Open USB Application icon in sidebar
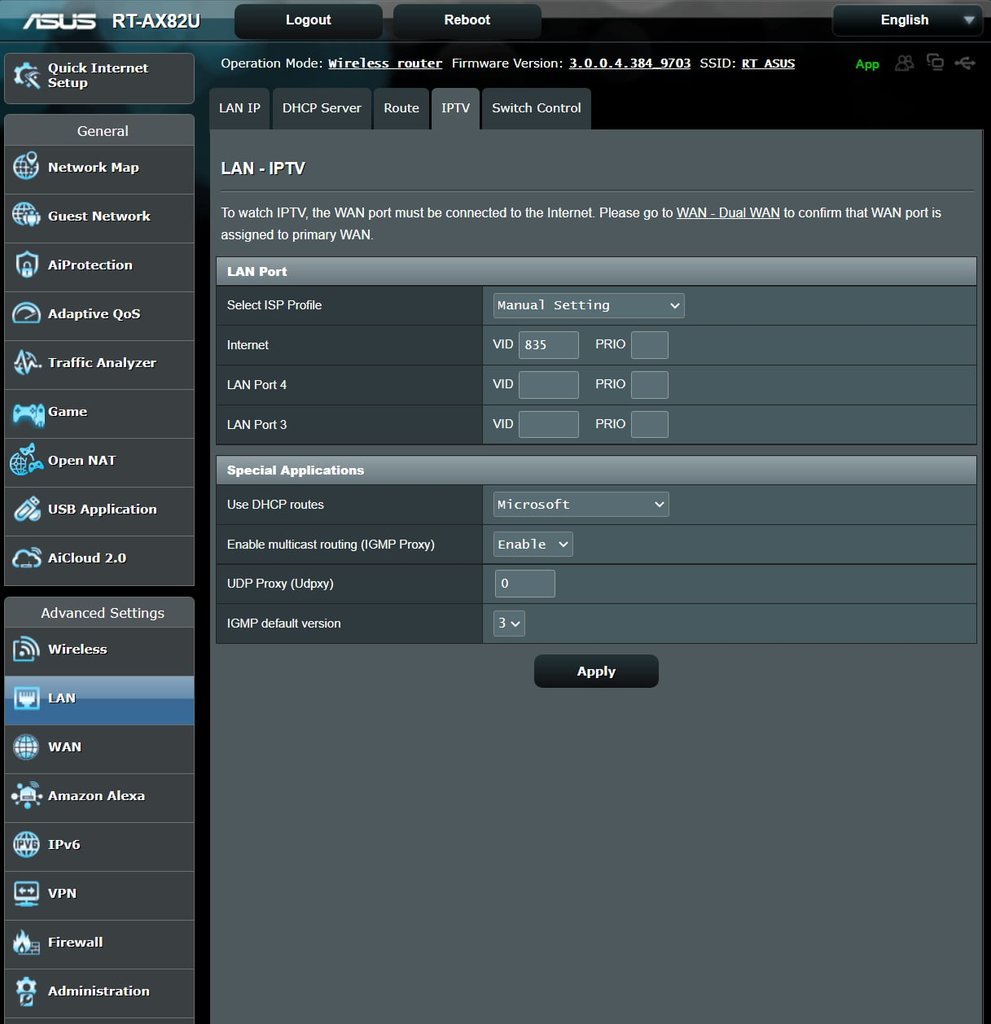The image size is (991, 1024). tap(26, 509)
